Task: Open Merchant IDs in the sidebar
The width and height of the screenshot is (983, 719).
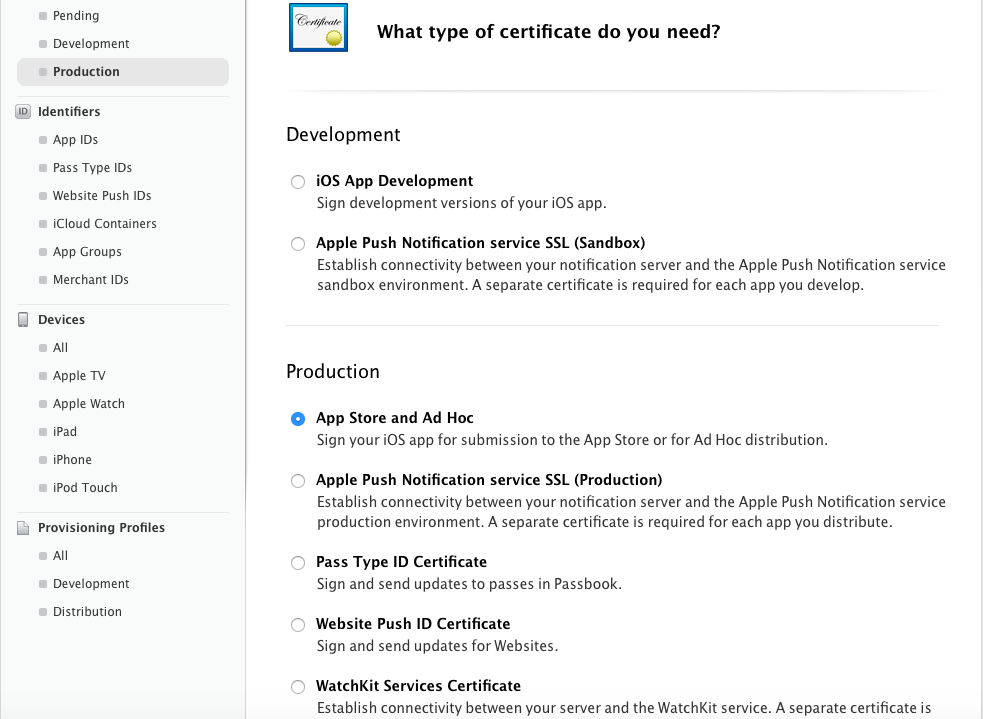Action: [90, 280]
